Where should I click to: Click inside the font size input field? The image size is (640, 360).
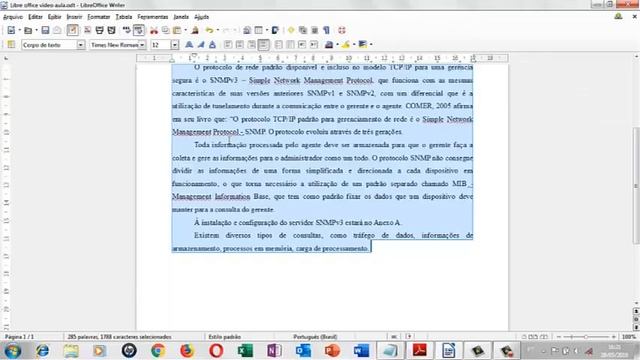point(160,45)
